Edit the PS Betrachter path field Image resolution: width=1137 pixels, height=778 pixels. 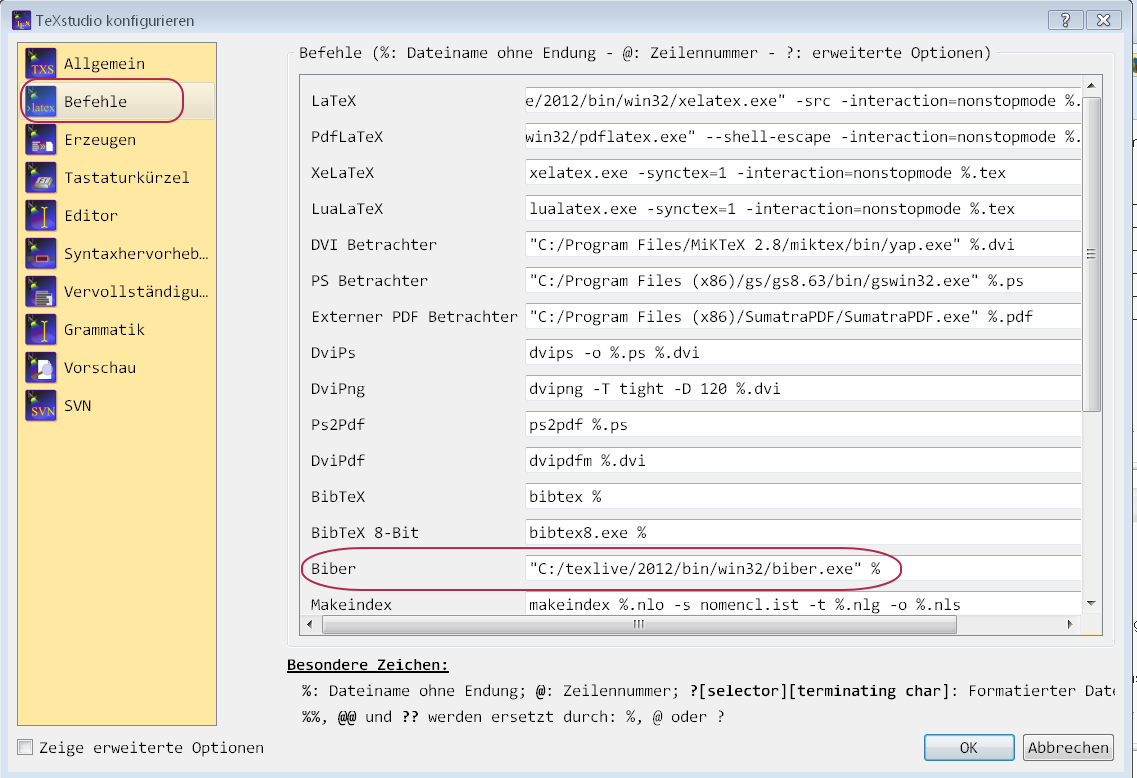click(803, 281)
